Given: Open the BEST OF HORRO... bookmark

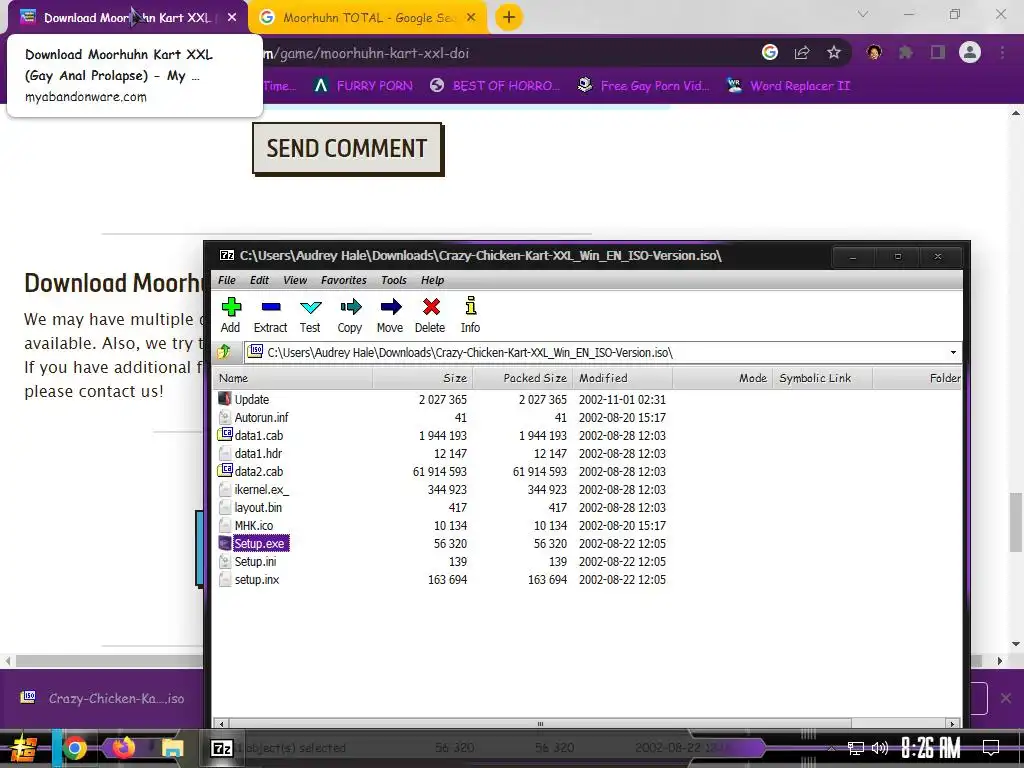Looking at the screenshot, I should point(495,86).
